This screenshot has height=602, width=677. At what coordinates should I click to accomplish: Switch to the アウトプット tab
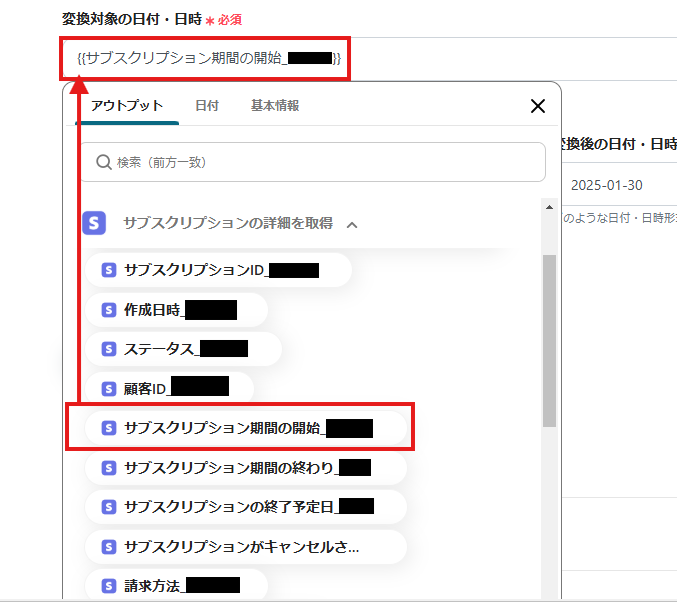tap(127, 106)
